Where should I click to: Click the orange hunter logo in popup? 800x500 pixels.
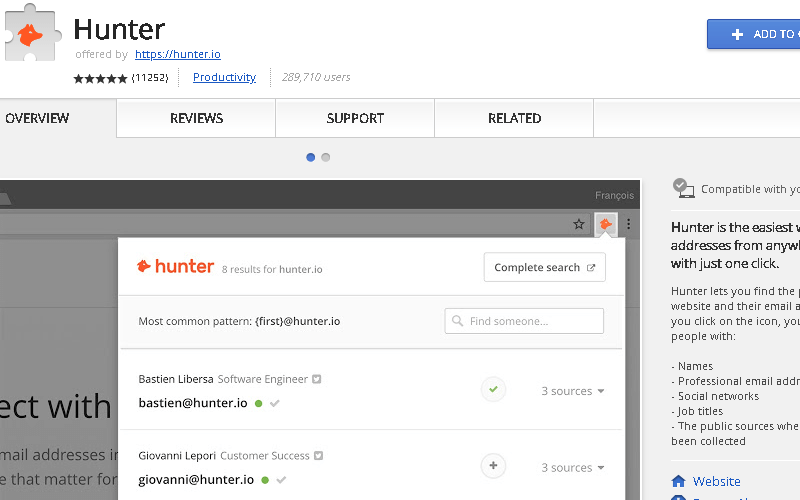176,266
